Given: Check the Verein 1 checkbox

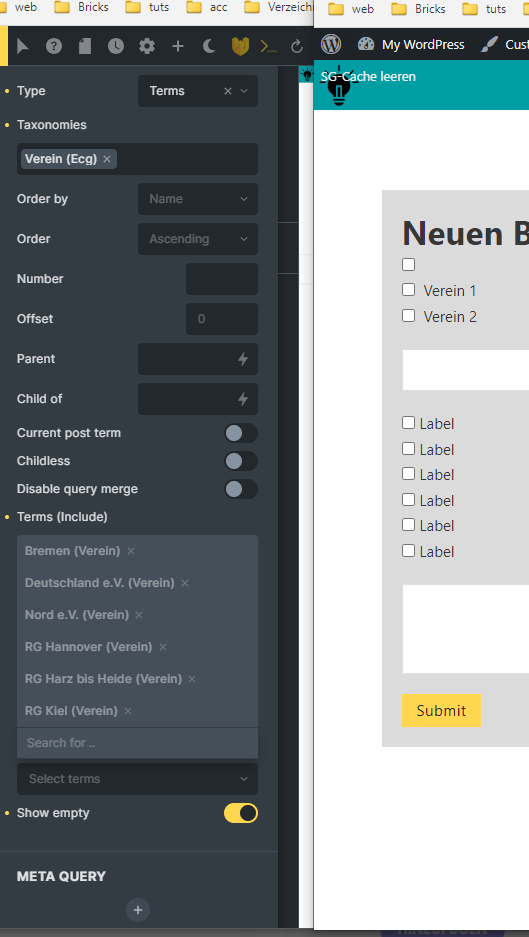Looking at the screenshot, I should 408,290.
